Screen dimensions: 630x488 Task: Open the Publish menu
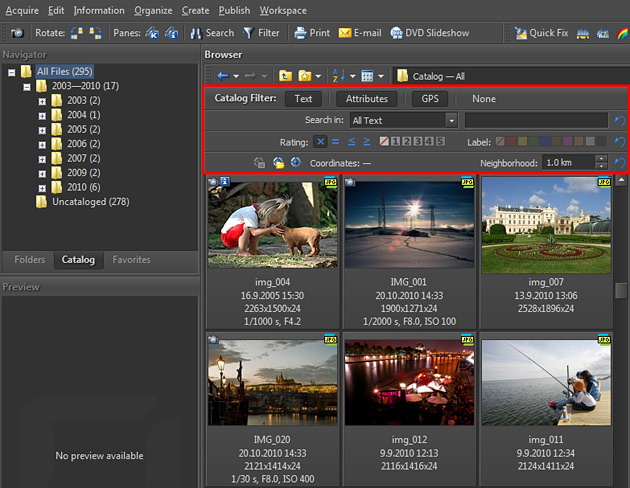234,10
